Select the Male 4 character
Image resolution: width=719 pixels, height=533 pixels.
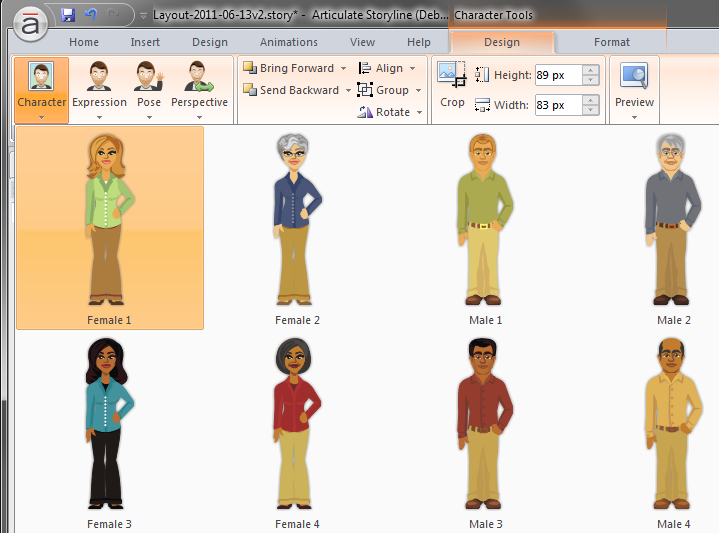pos(673,432)
